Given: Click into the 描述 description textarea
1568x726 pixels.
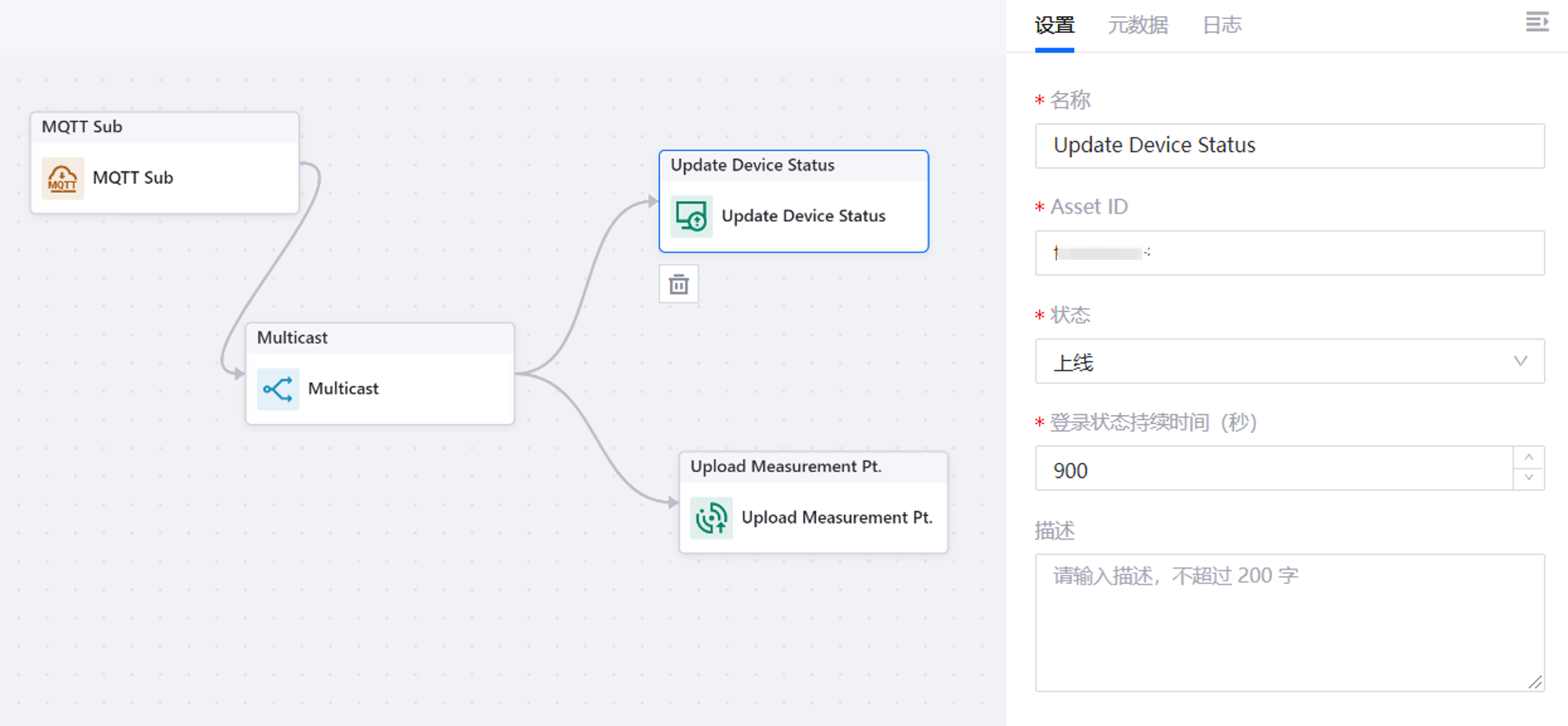Looking at the screenshot, I should (1289, 623).
